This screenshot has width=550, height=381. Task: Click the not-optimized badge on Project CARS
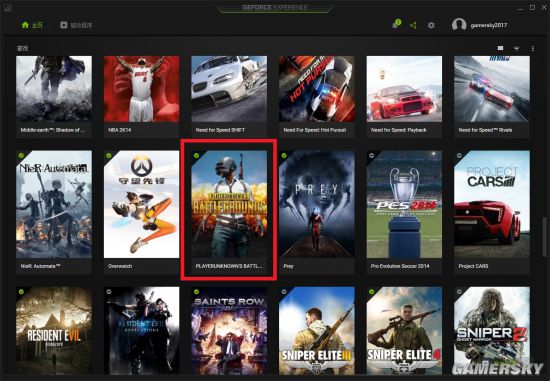tap(459, 155)
